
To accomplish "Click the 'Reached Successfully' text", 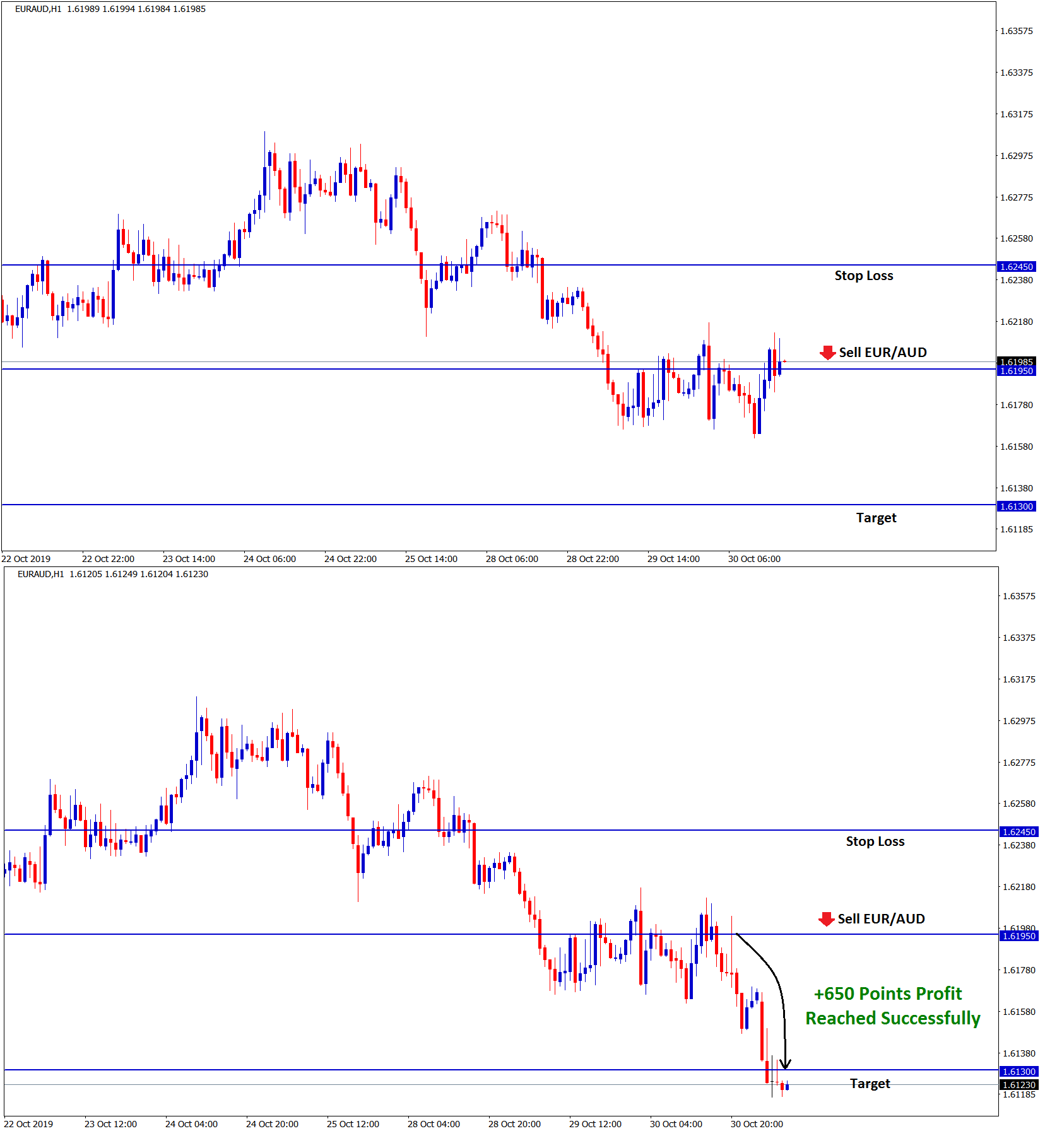I will click(x=893, y=1018).
